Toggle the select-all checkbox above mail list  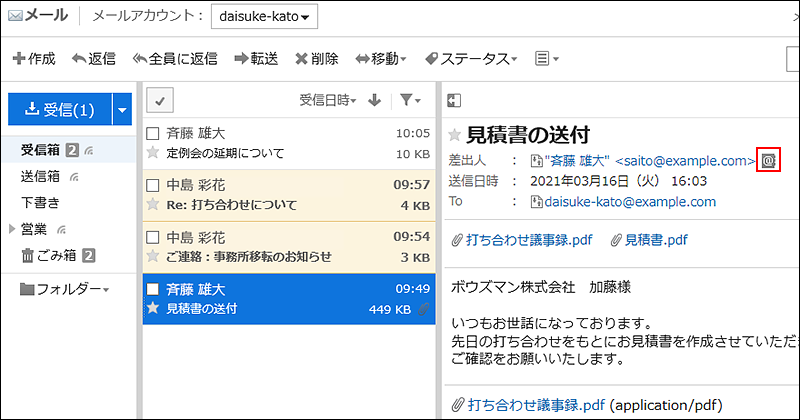pyautogui.click(x=160, y=100)
